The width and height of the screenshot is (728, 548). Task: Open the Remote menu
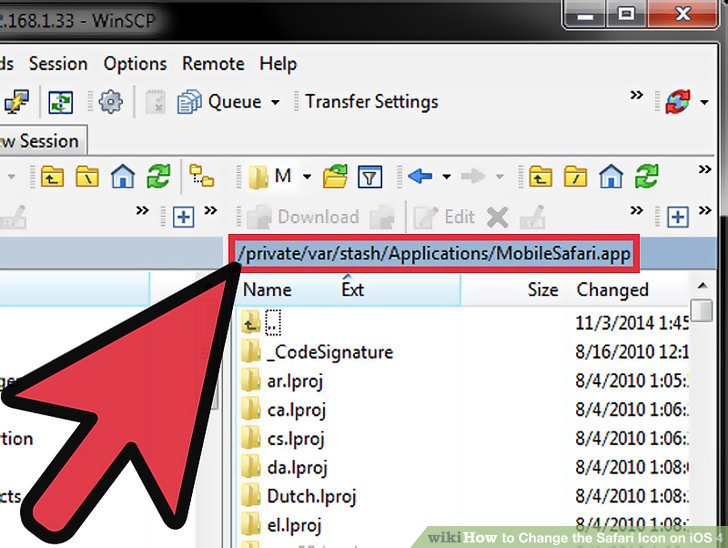(x=213, y=64)
